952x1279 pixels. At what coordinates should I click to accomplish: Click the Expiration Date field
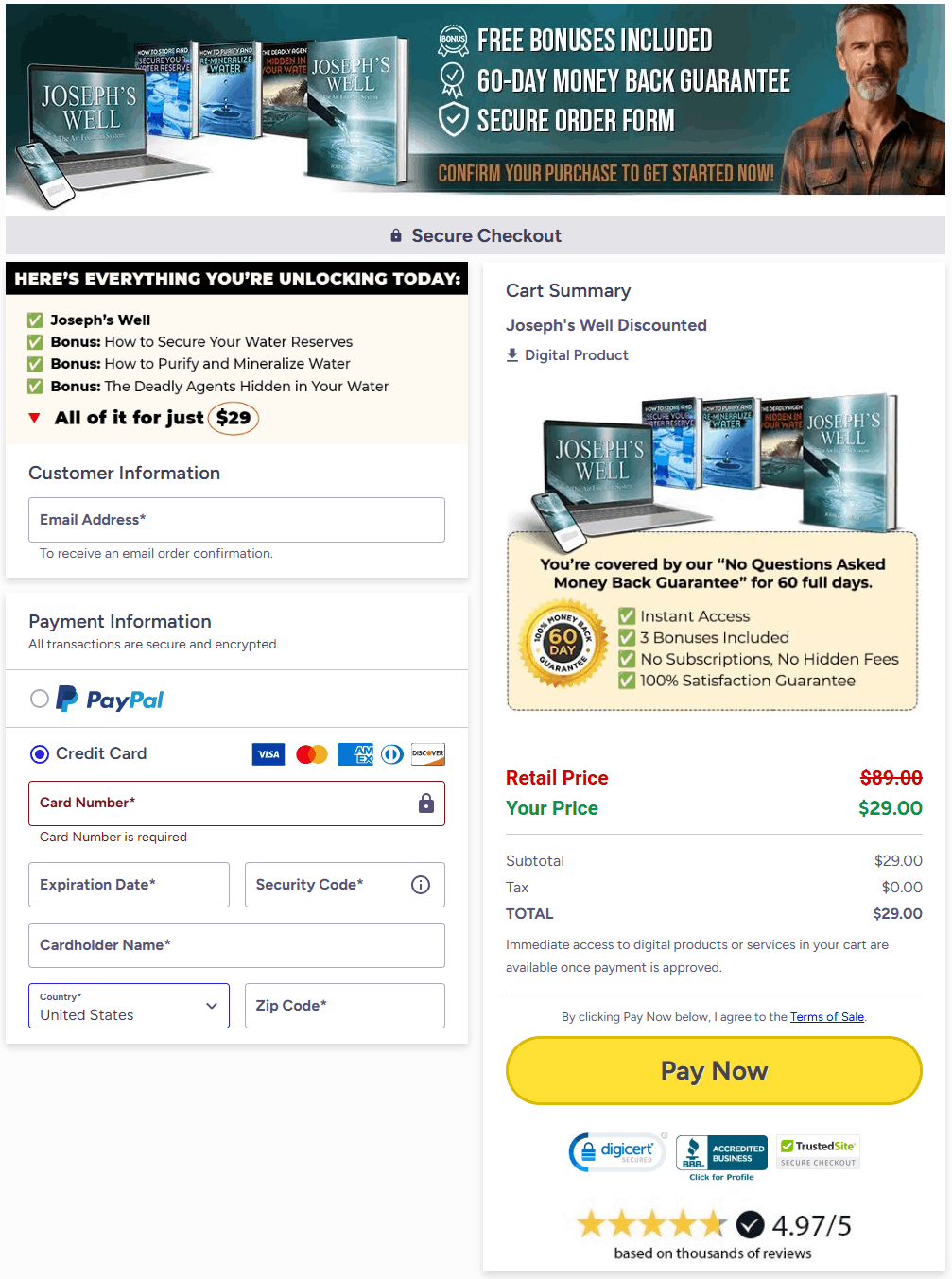pos(129,885)
